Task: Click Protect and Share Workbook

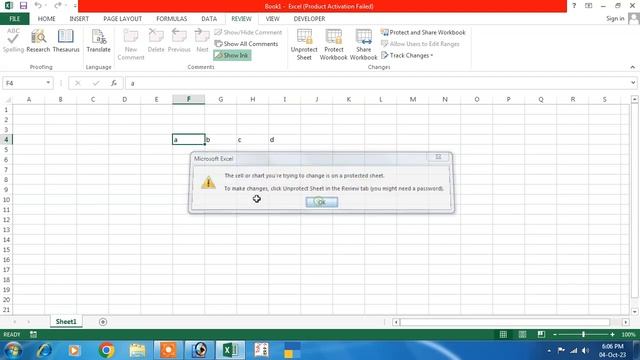Action: [x=423, y=32]
